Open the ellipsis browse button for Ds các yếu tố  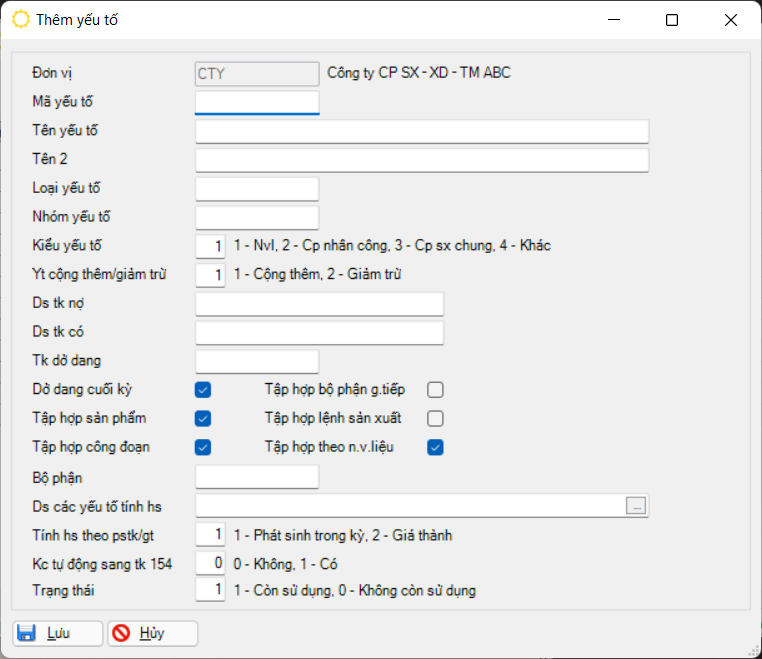pyautogui.click(x=636, y=506)
